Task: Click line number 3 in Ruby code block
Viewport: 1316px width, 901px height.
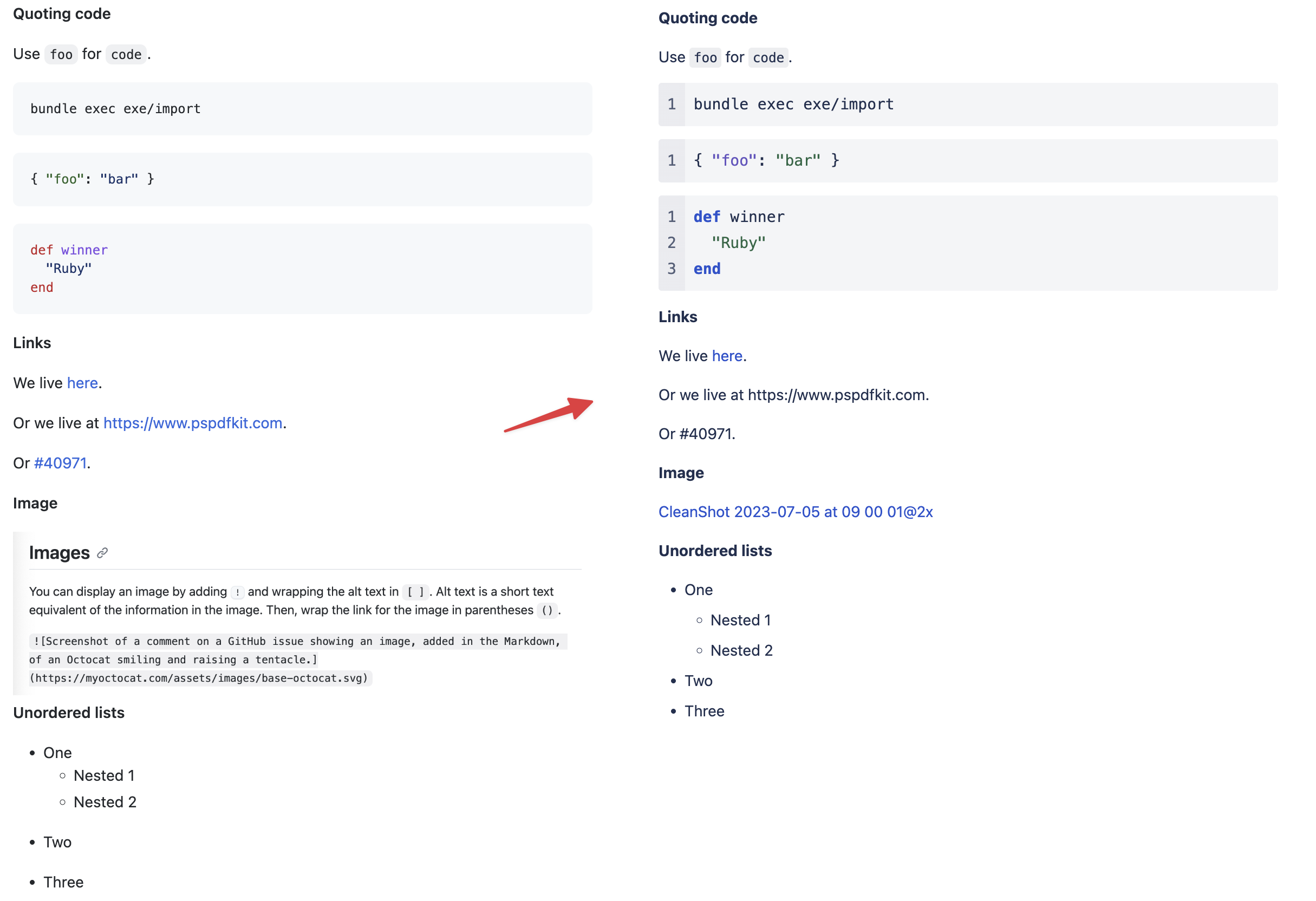Action: [672, 269]
